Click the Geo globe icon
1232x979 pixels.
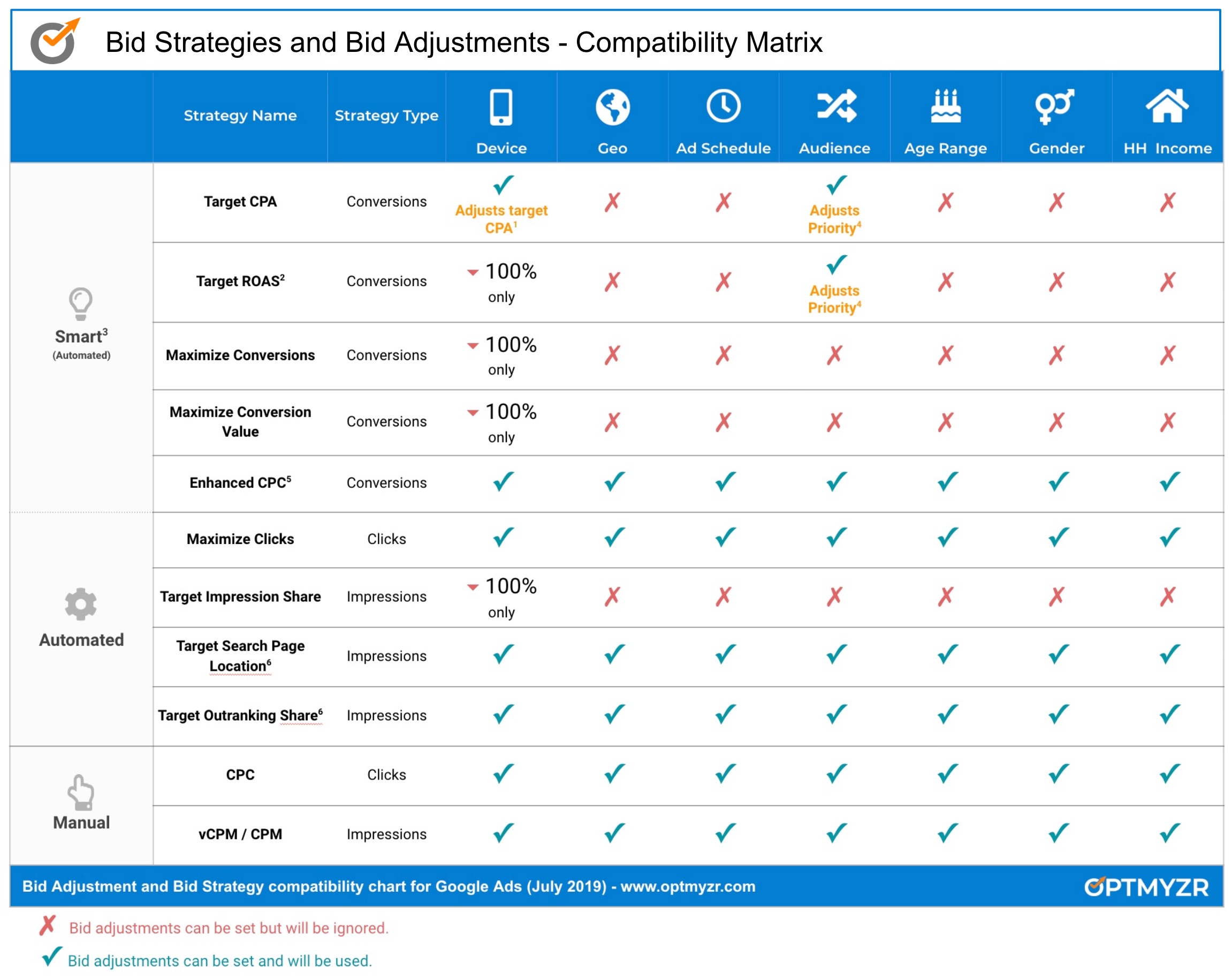613,107
